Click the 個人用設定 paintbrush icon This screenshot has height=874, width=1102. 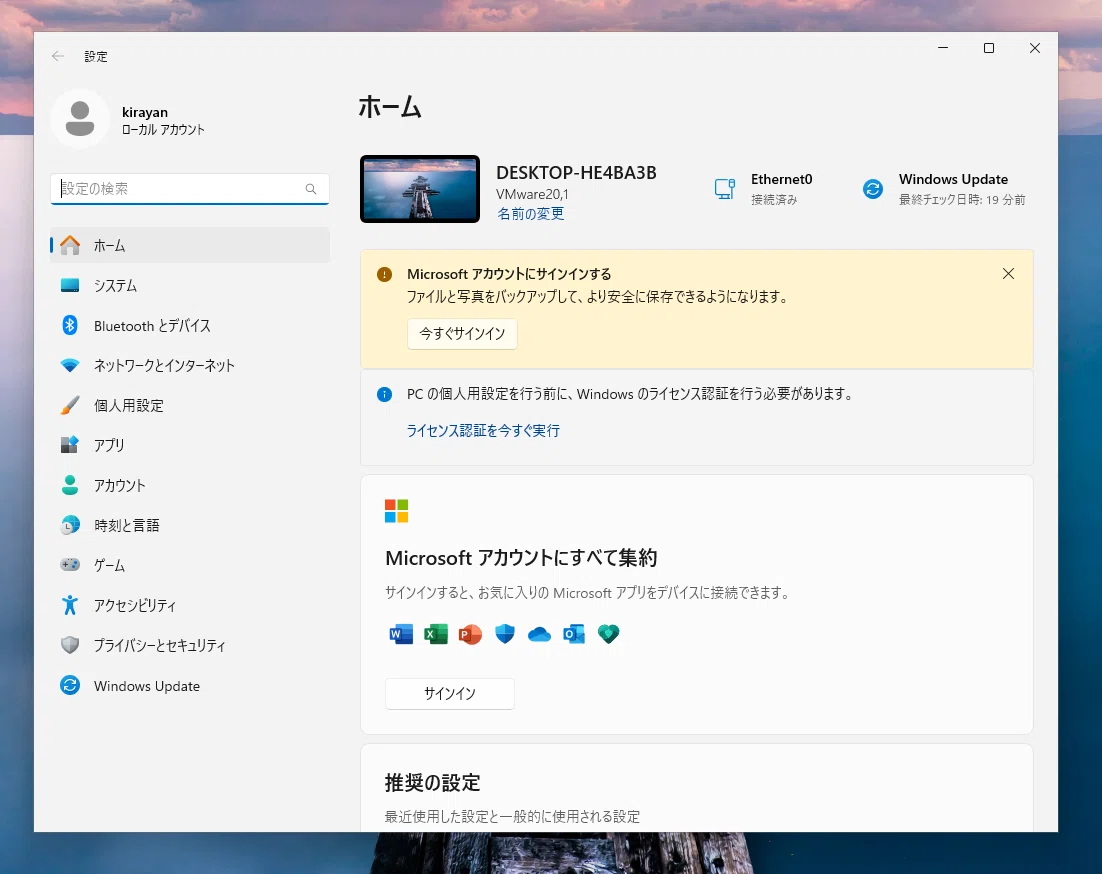click(70, 405)
